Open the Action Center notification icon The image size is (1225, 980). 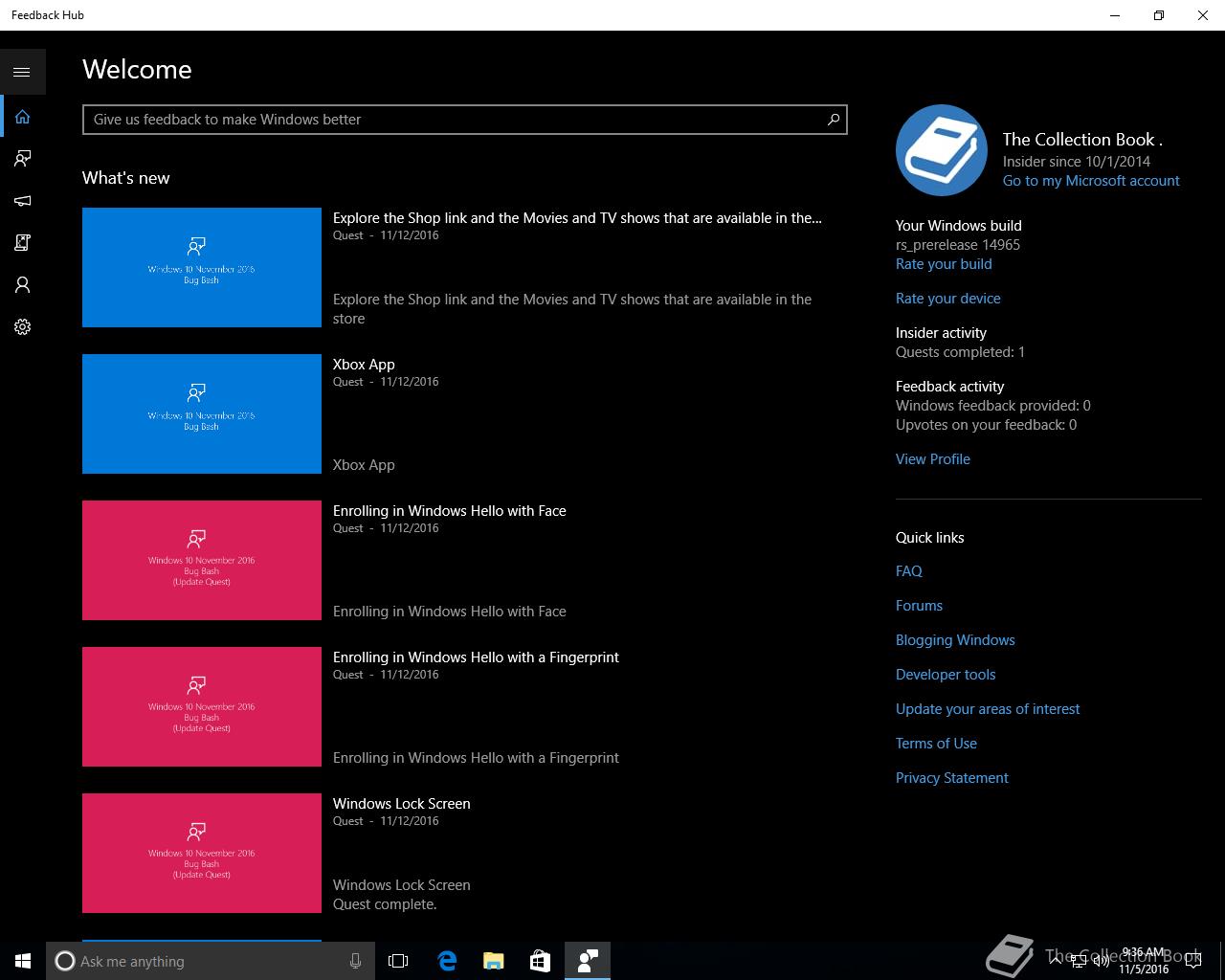(x=1192, y=961)
